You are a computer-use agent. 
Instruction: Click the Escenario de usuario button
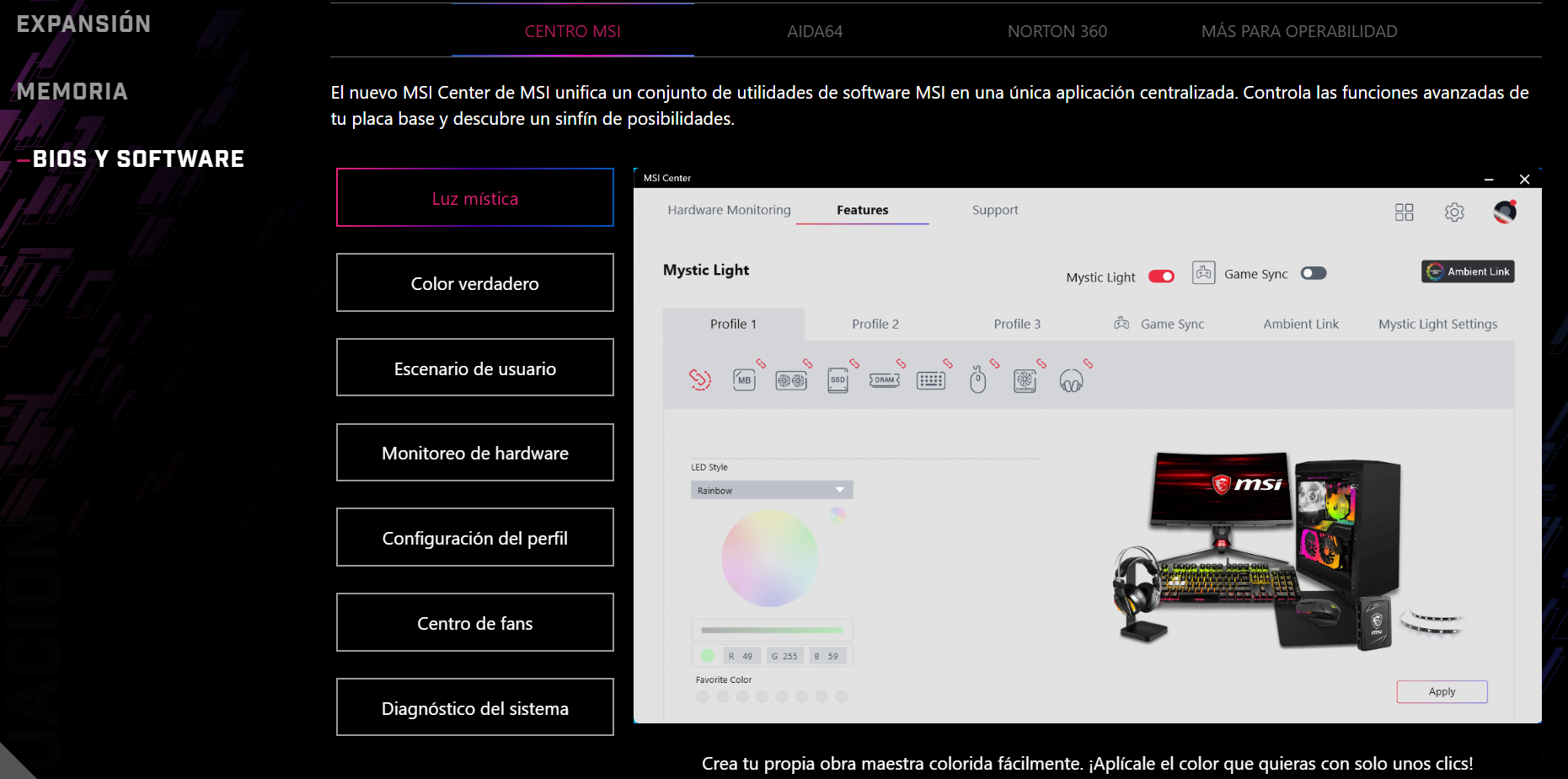click(475, 368)
